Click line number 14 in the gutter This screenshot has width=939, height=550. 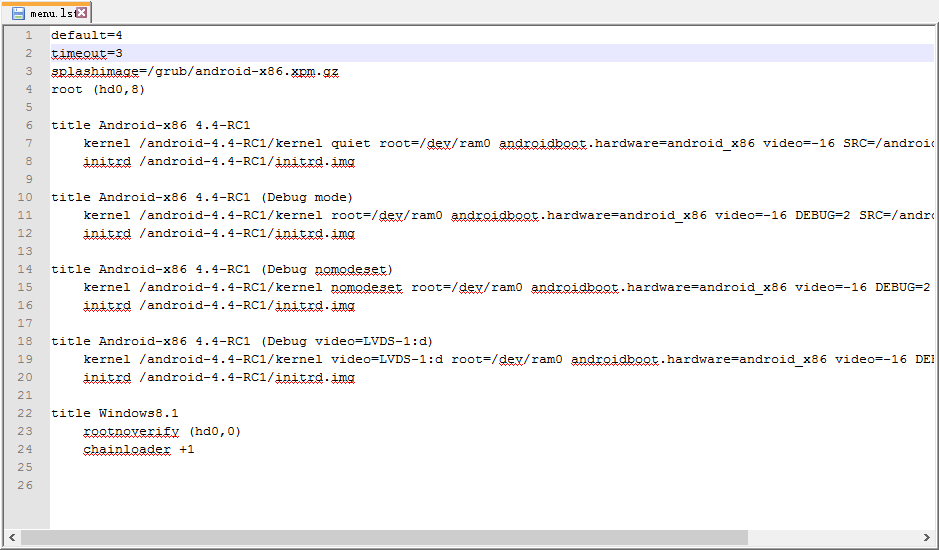point(25,269)
